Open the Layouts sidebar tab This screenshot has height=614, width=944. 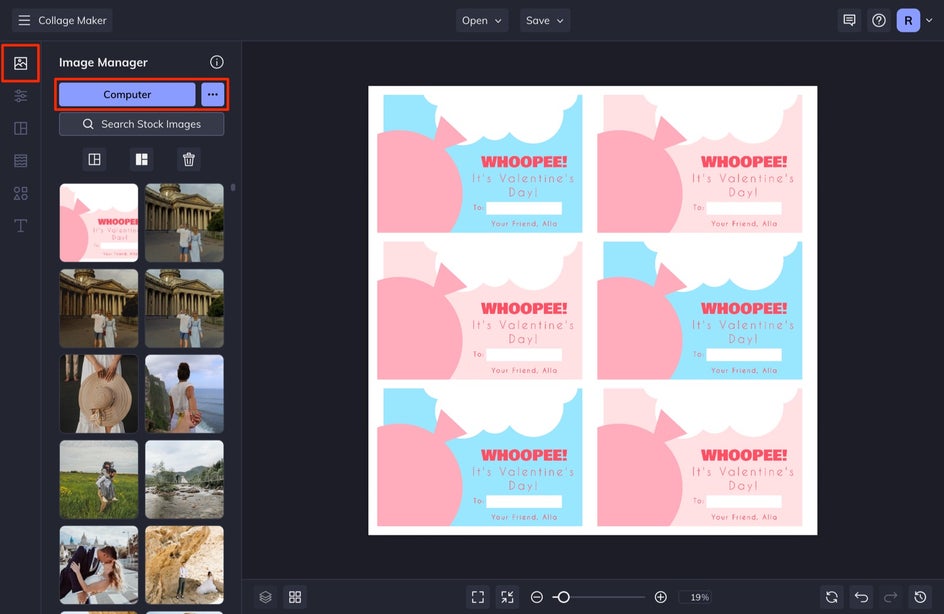click(x=20, y=128)
